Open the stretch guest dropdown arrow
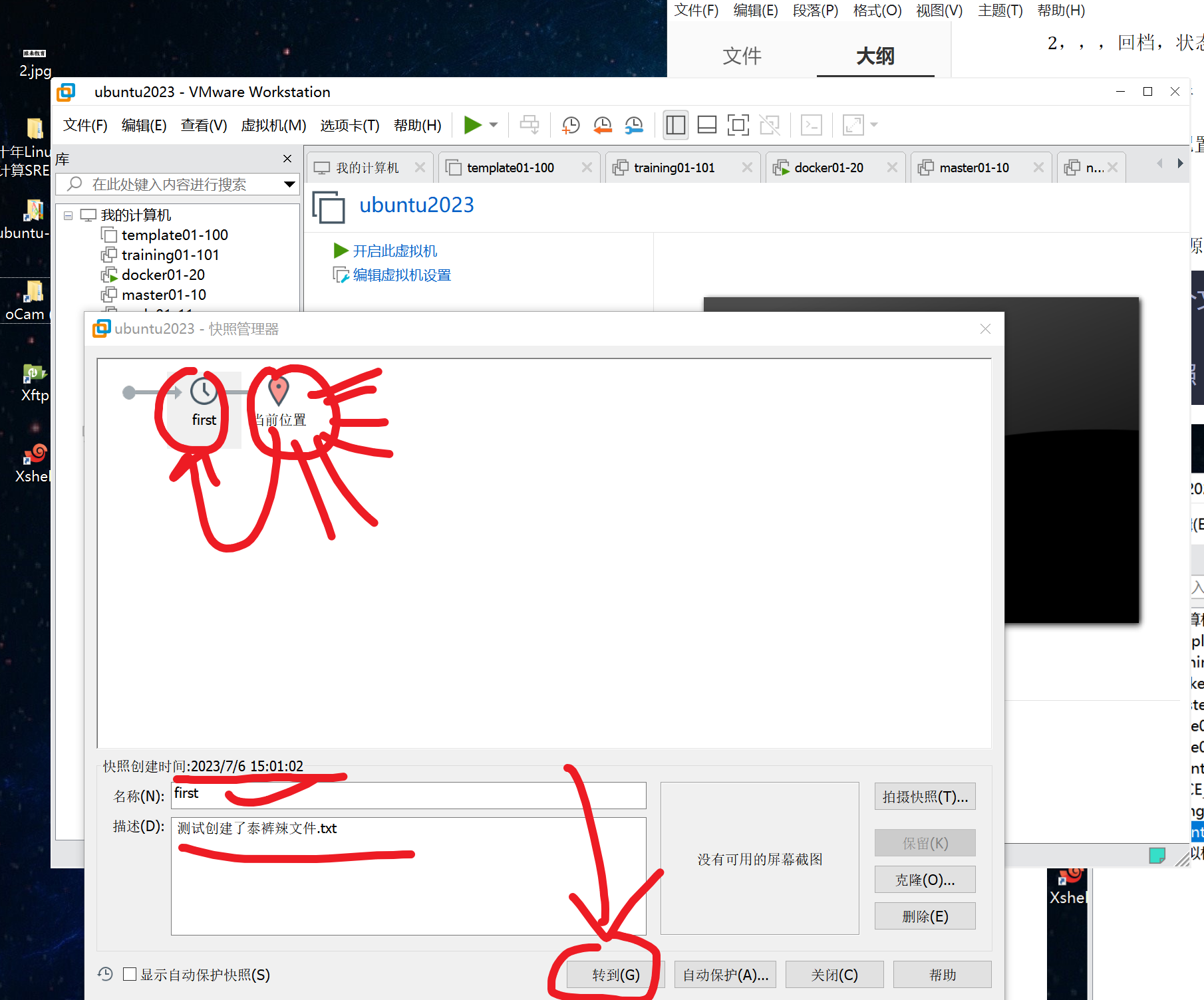The image size is (1204, 1000). (x=874, y=125)
